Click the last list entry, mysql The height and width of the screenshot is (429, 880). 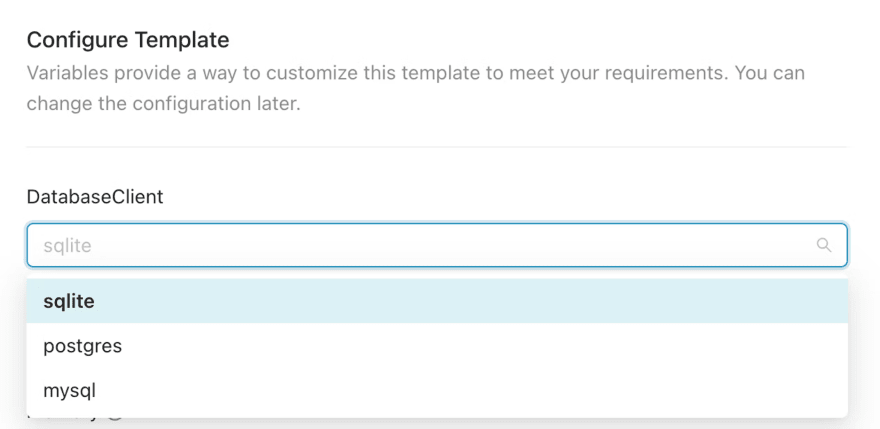437,390
